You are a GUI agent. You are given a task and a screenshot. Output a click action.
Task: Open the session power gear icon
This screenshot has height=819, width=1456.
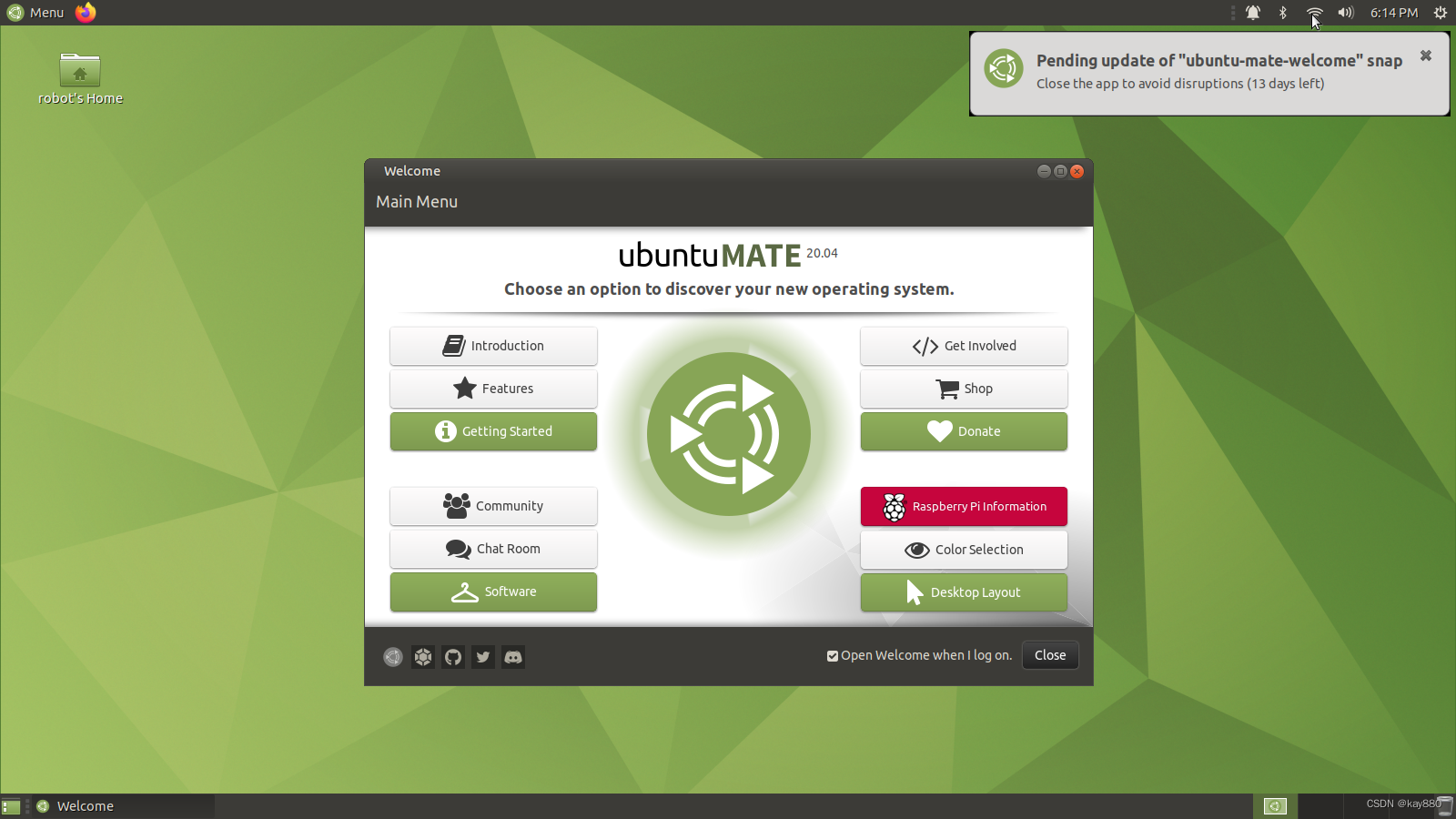tap(1441, 13)
